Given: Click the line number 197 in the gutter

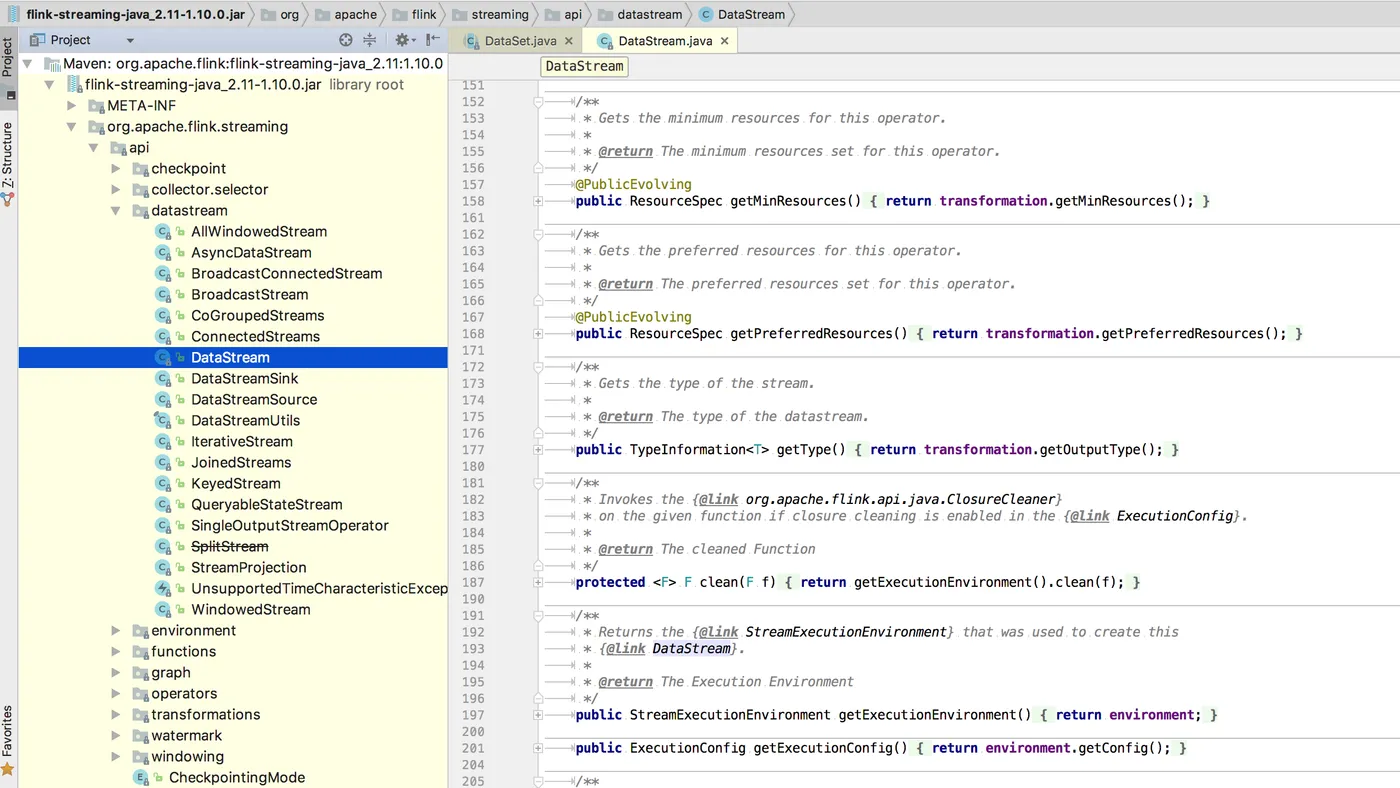Looking at the screenshot, I should tap(473, 715).
